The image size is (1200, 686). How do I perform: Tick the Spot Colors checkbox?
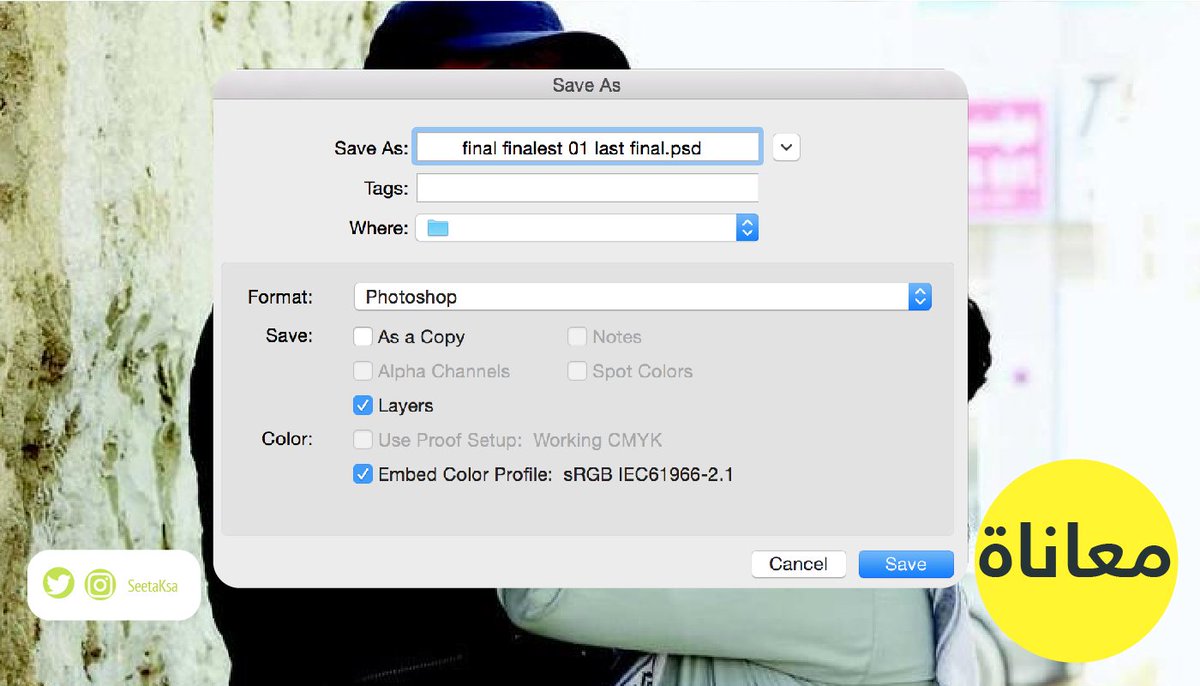[577, 371]
